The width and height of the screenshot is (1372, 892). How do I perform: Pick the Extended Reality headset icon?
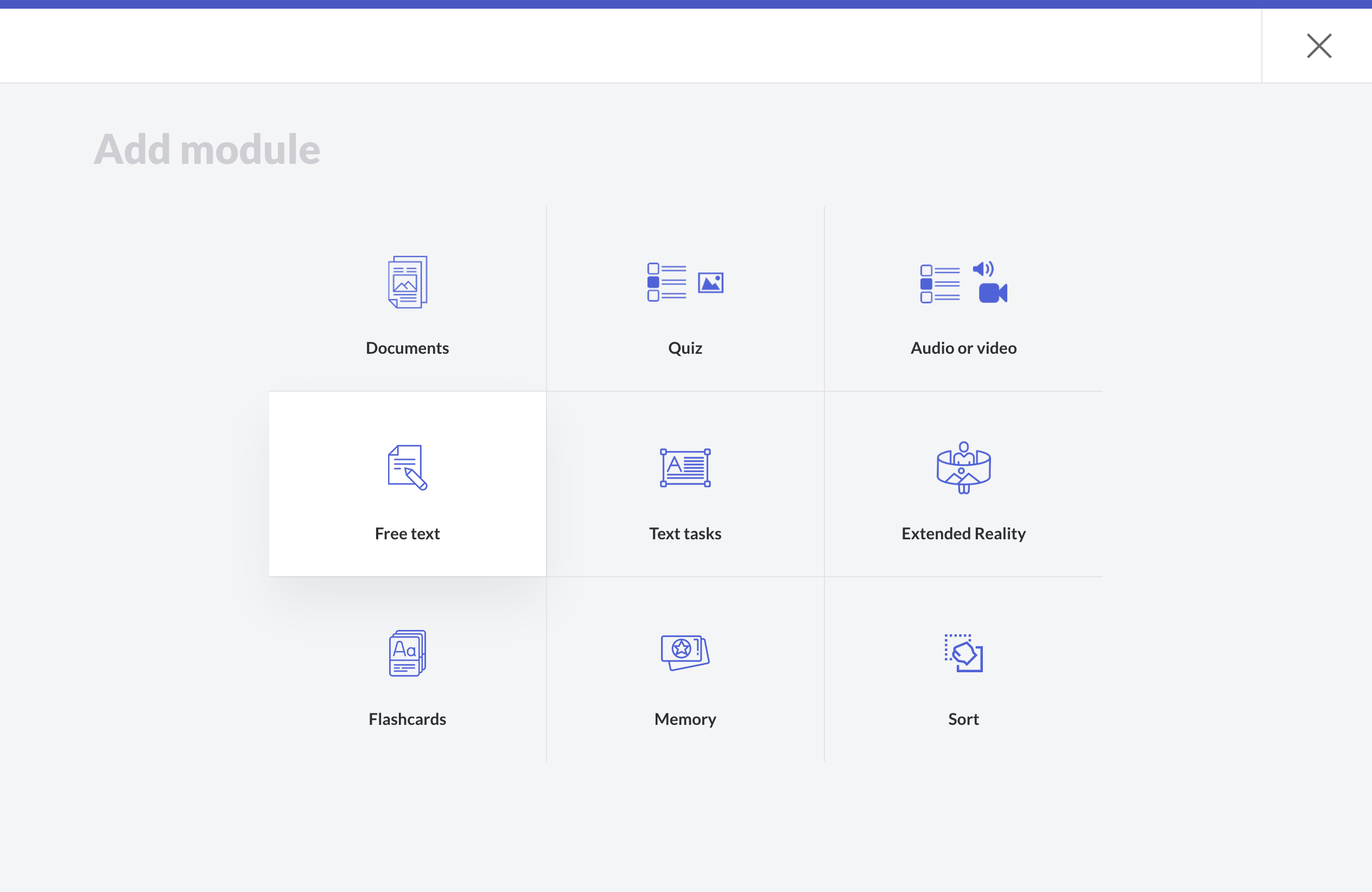[963, 467]
